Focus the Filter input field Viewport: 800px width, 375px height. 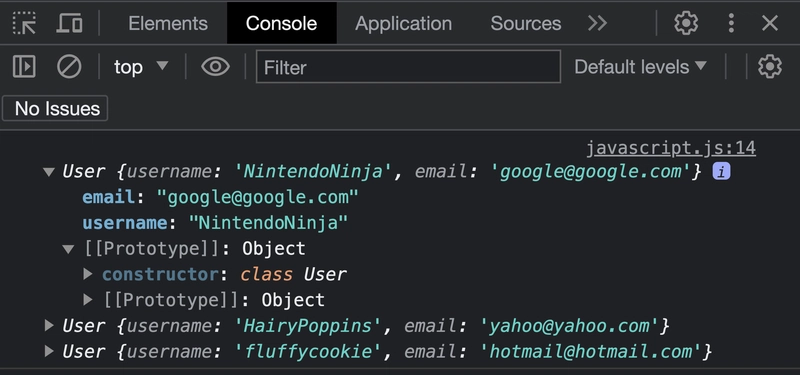click(x=408, y=67)
